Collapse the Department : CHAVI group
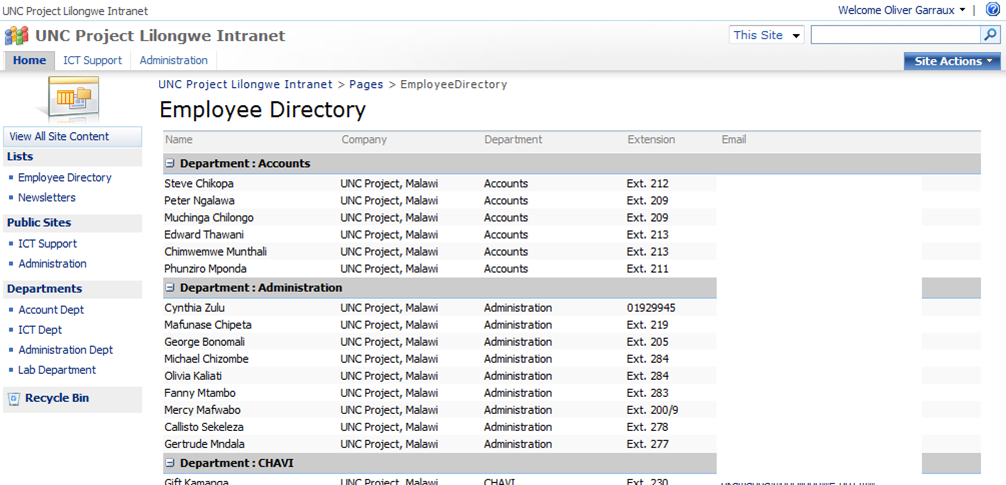1006x485 pixels. (170, 464)
